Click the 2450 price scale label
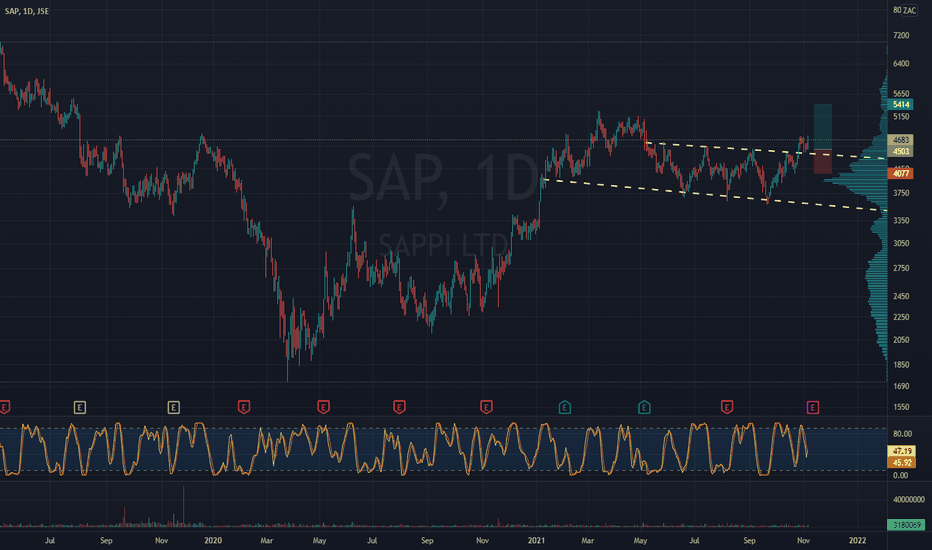 (x=901, y=296)
